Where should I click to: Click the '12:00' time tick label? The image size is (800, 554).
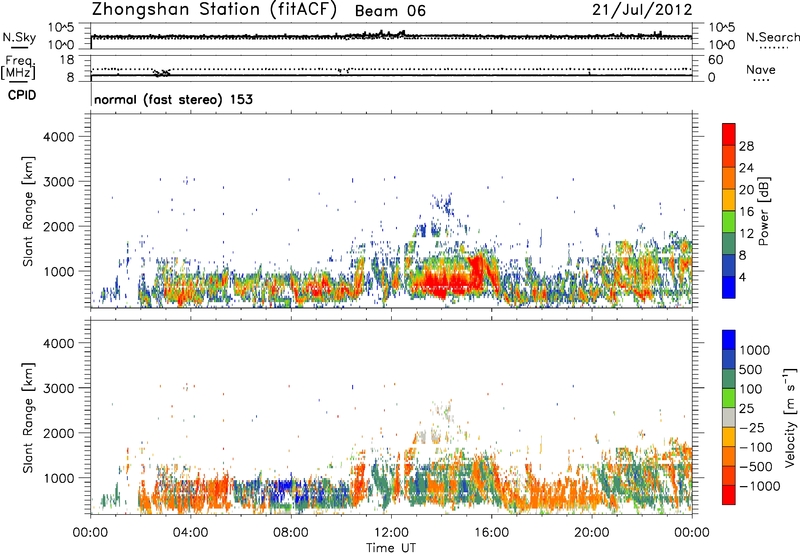391,533
